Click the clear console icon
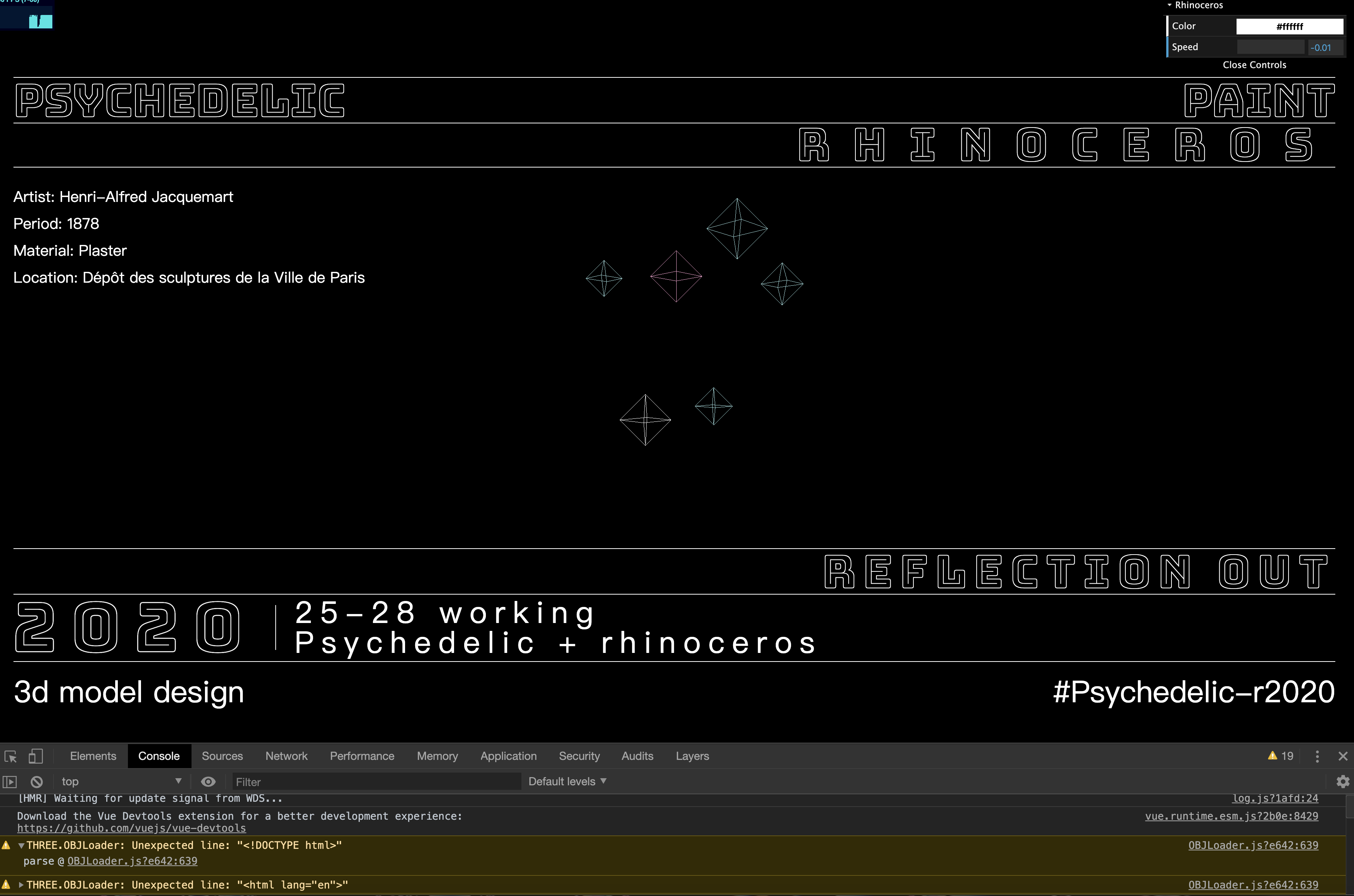Image resolution: width=1354 pixels, height=896 pixels. tap(37, 781)
